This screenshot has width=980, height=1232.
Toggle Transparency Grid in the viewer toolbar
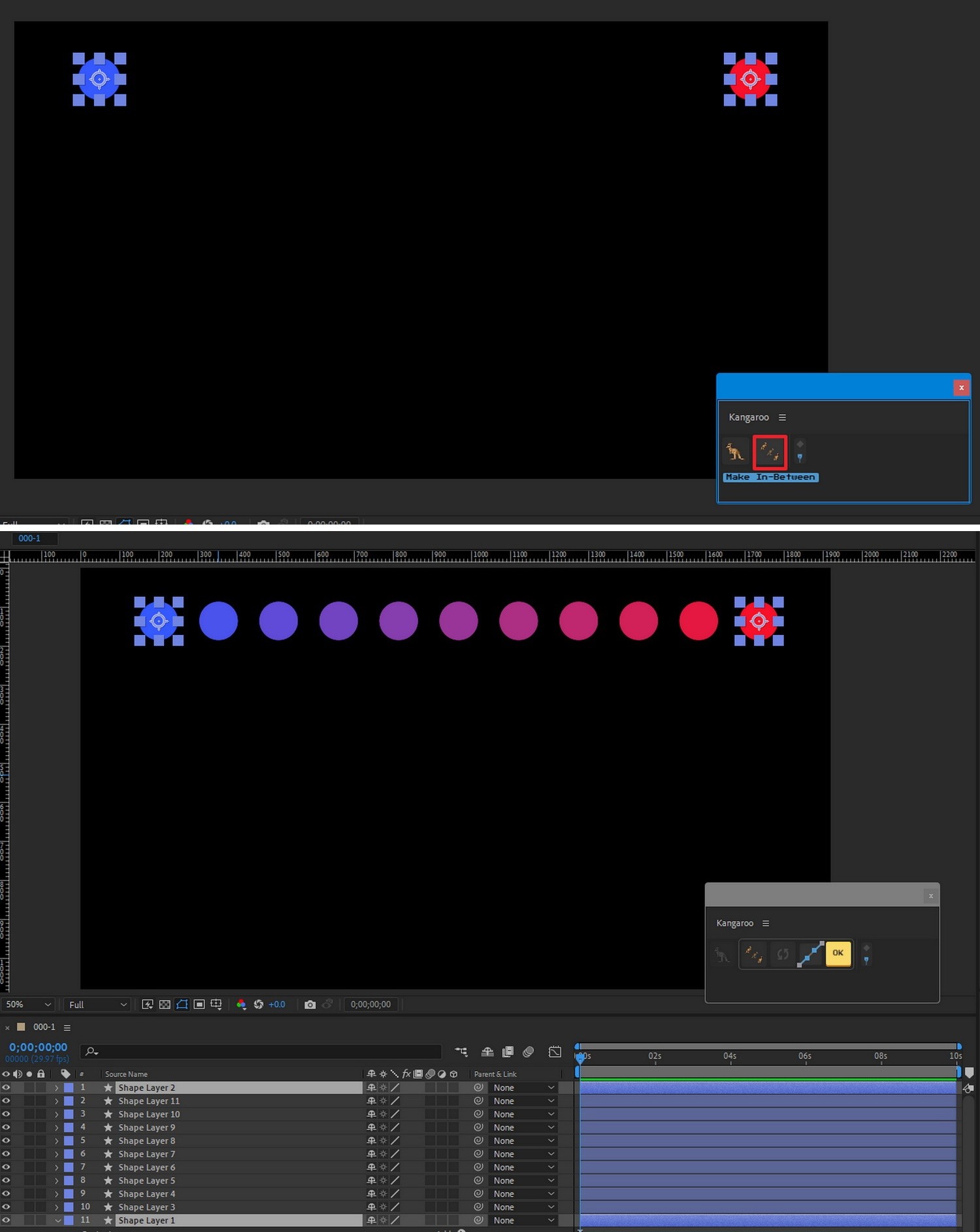[165, 1004]
